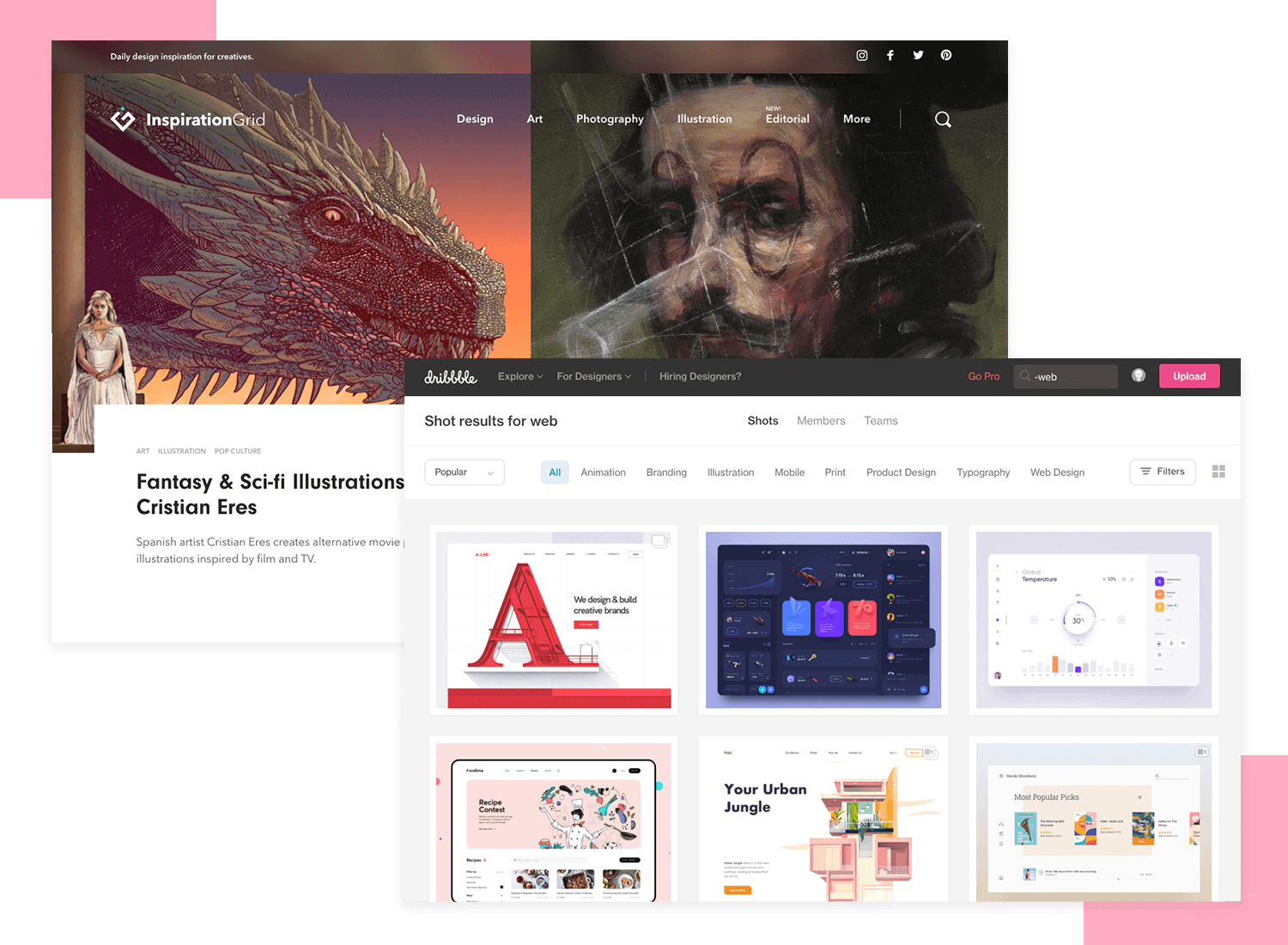Open Photography menu on InspirationGrid
This screenshot has height=945, width=1288.
610,119
